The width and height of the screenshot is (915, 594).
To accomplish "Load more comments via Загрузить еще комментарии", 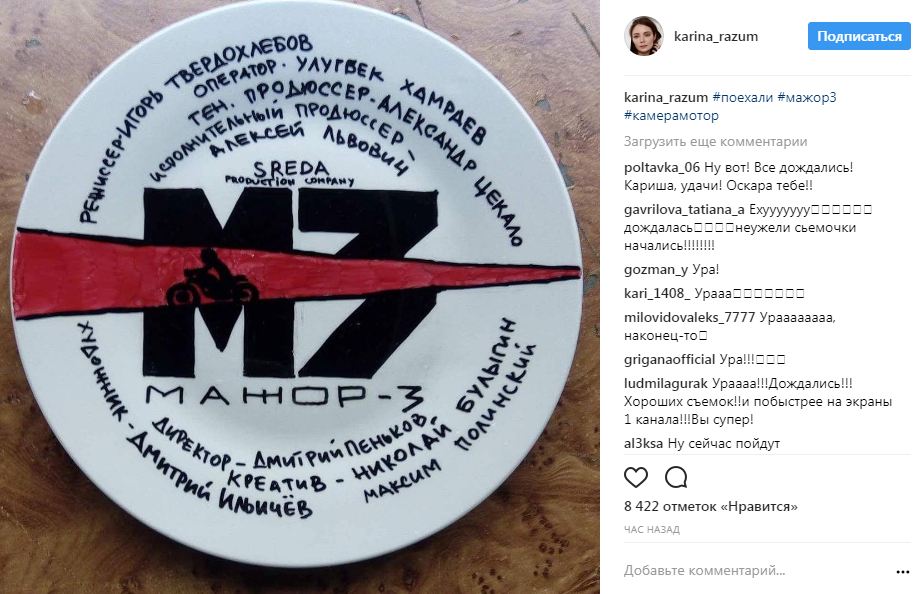I will tap(715, 141).
